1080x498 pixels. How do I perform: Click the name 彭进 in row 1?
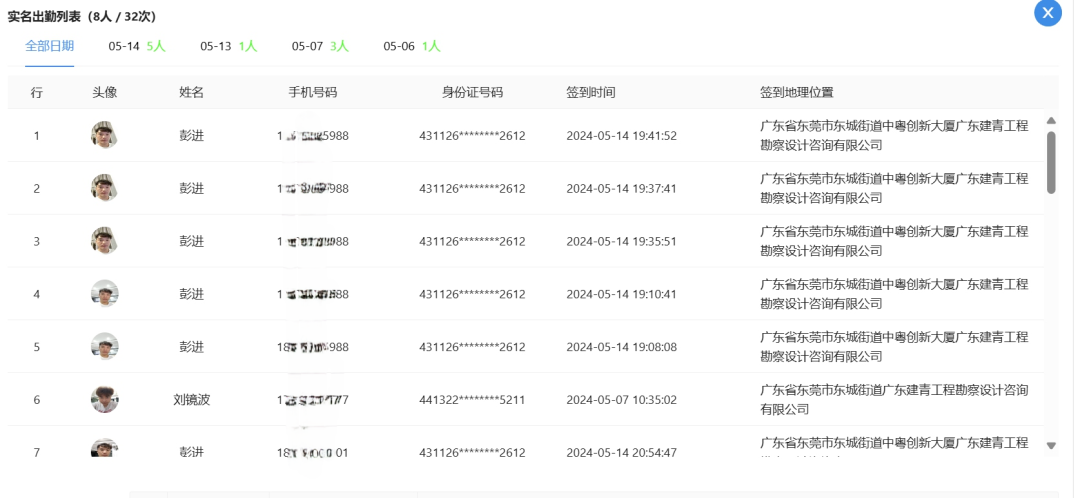click(x=191, y=136)
